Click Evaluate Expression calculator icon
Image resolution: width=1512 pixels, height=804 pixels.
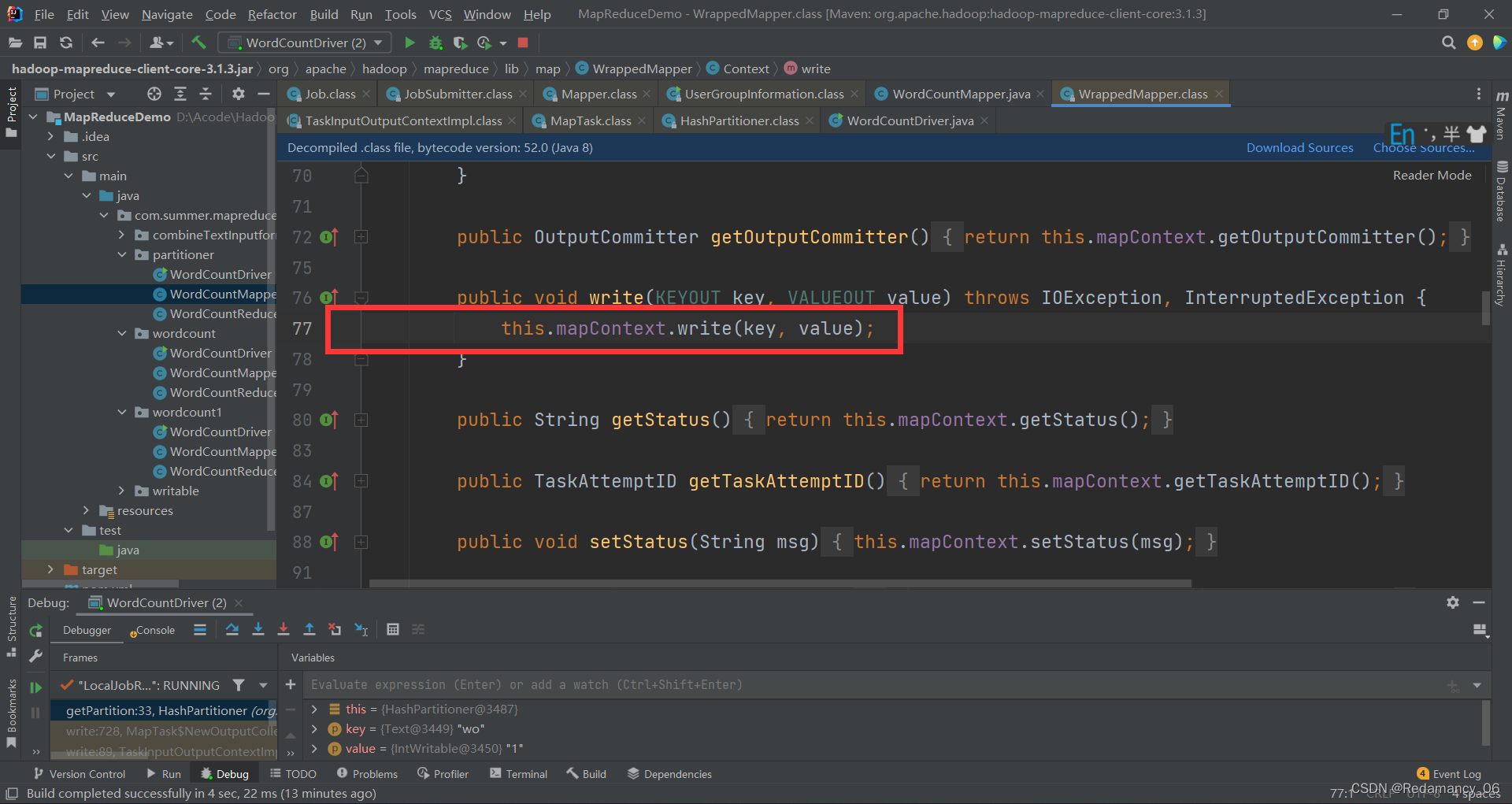393,629
